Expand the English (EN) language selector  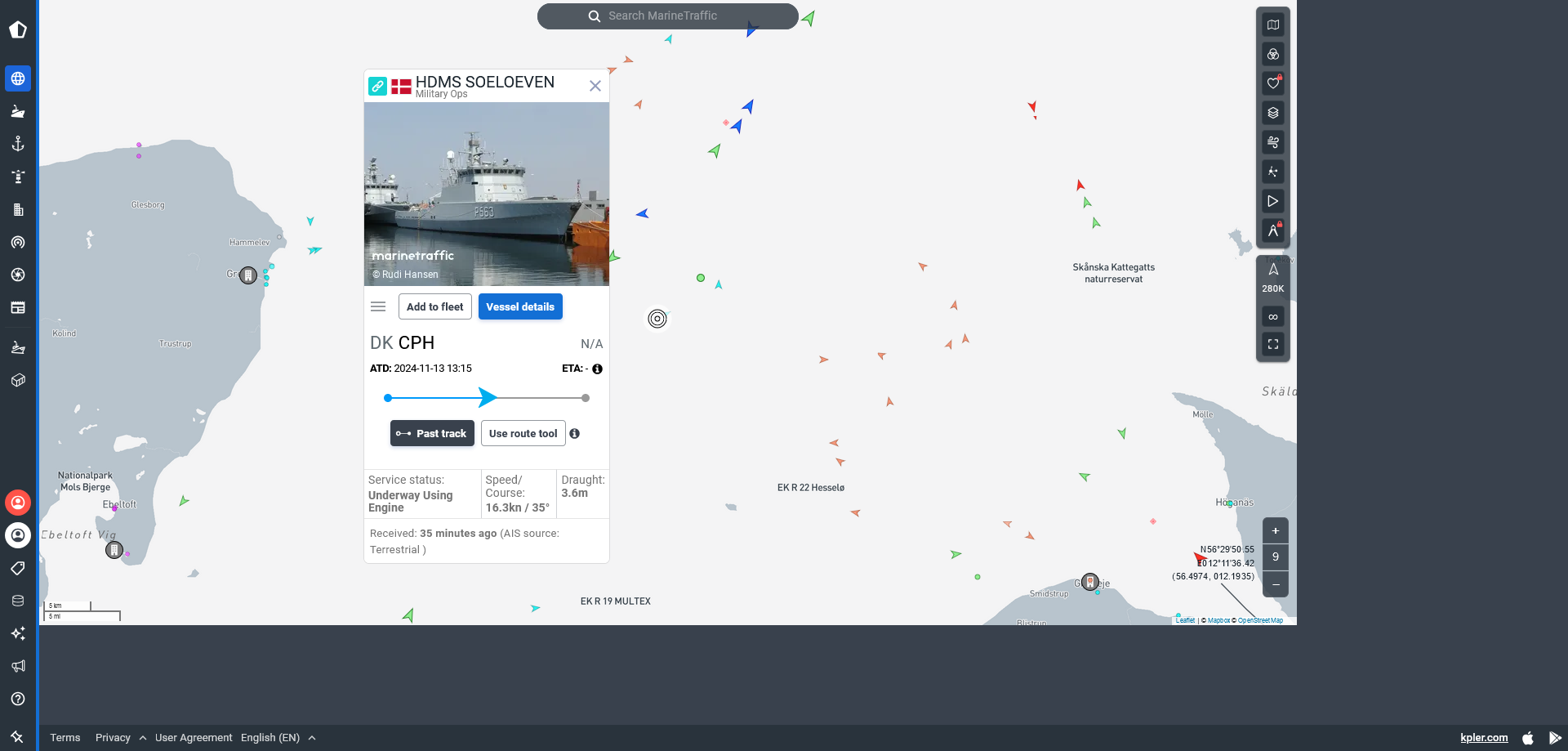click(278, 737)
